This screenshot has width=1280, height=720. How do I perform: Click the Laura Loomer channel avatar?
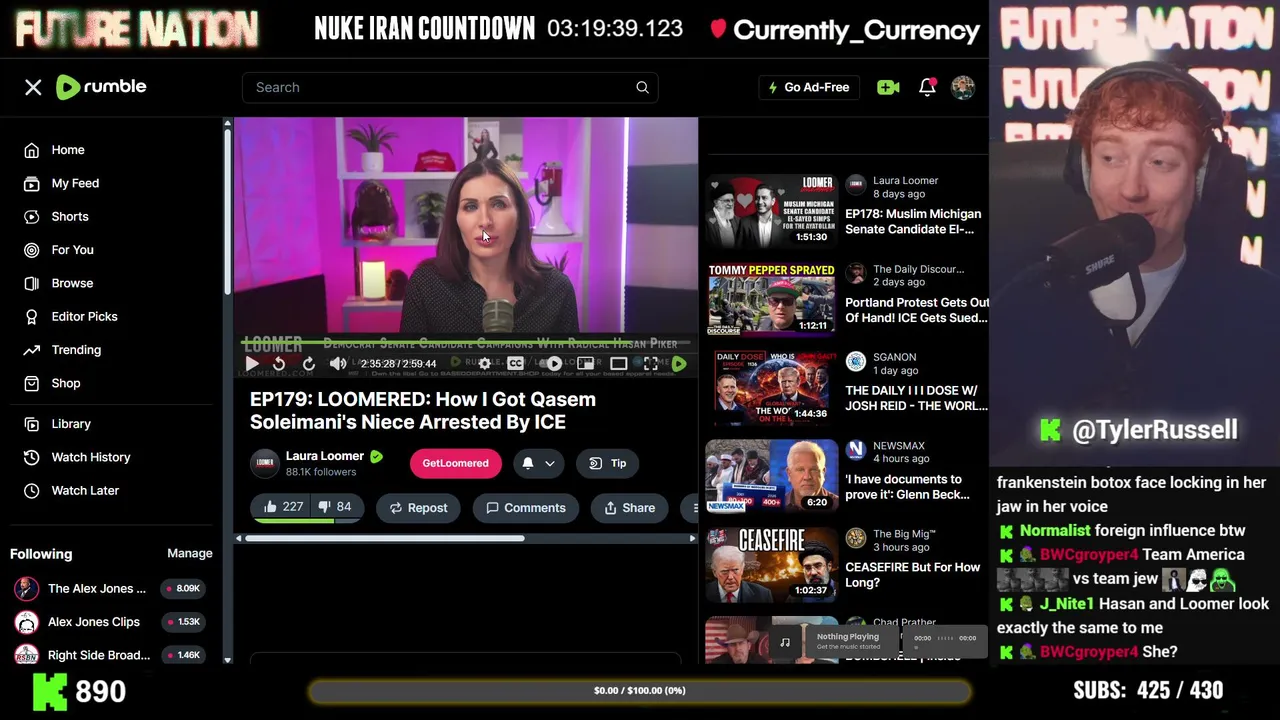click(x=265, y=463)
